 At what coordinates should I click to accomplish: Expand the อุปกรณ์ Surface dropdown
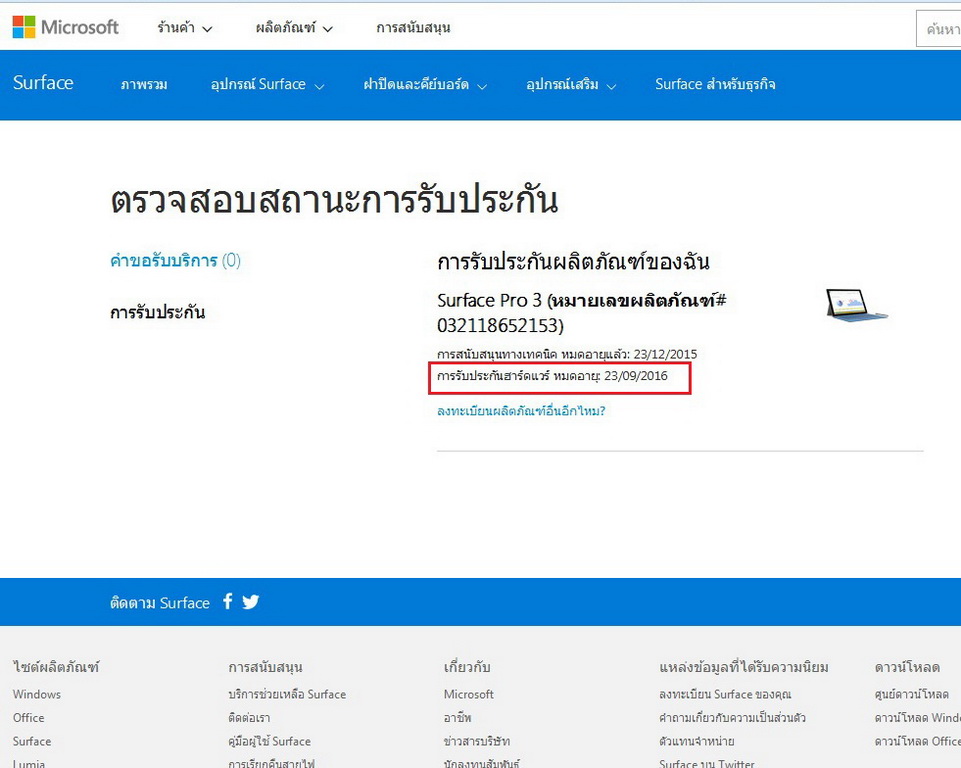click(267, 84)
